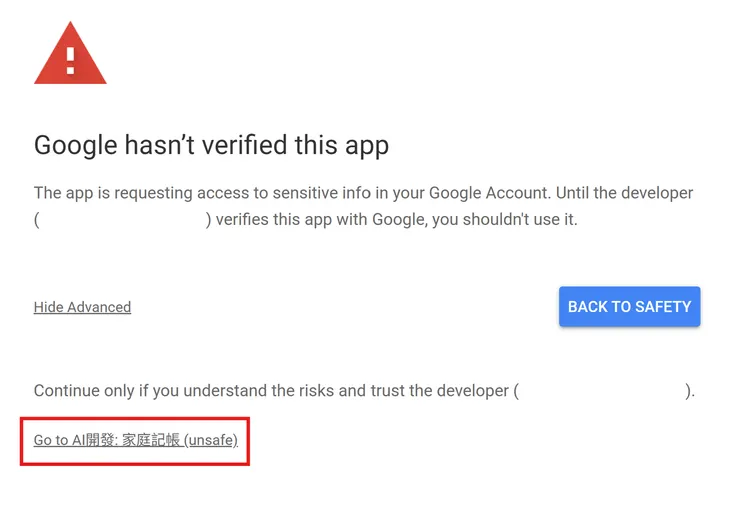This screenshot has width=740, height=525.
Task: Click the blank developer email in first paragraph
Action: [x=122, y=219]
